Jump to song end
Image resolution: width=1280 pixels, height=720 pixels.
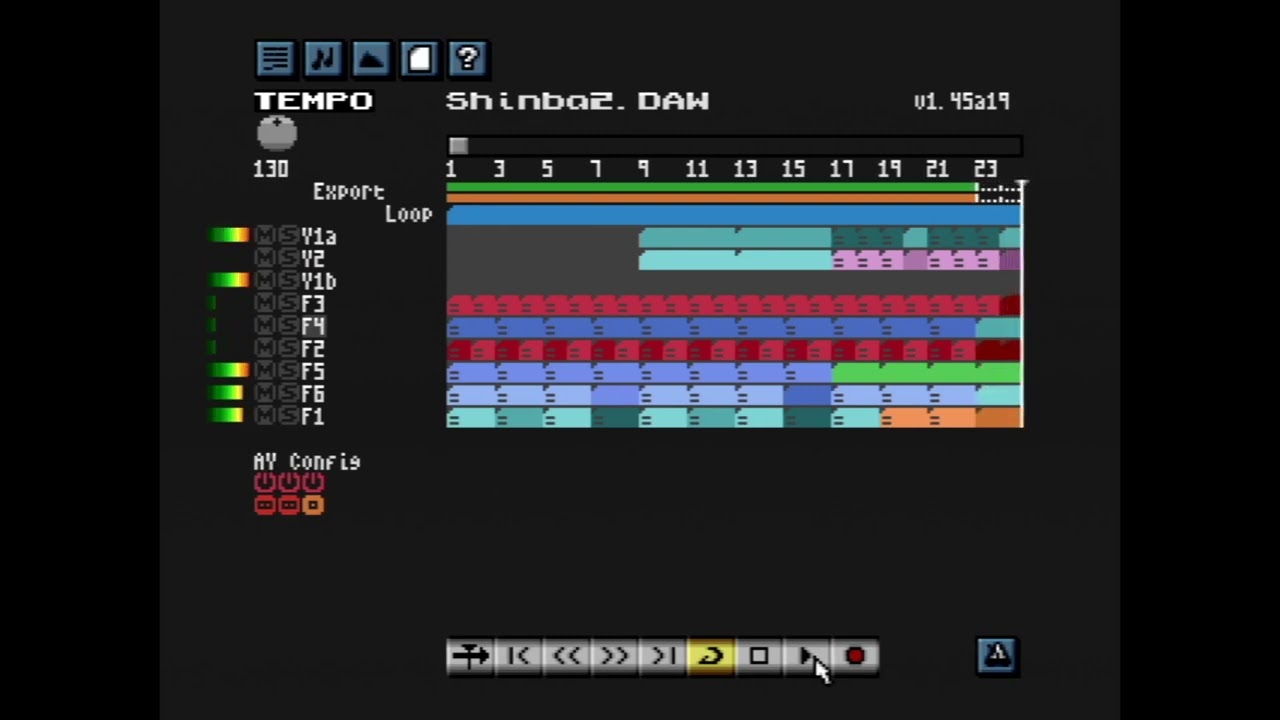pos(662,656)
